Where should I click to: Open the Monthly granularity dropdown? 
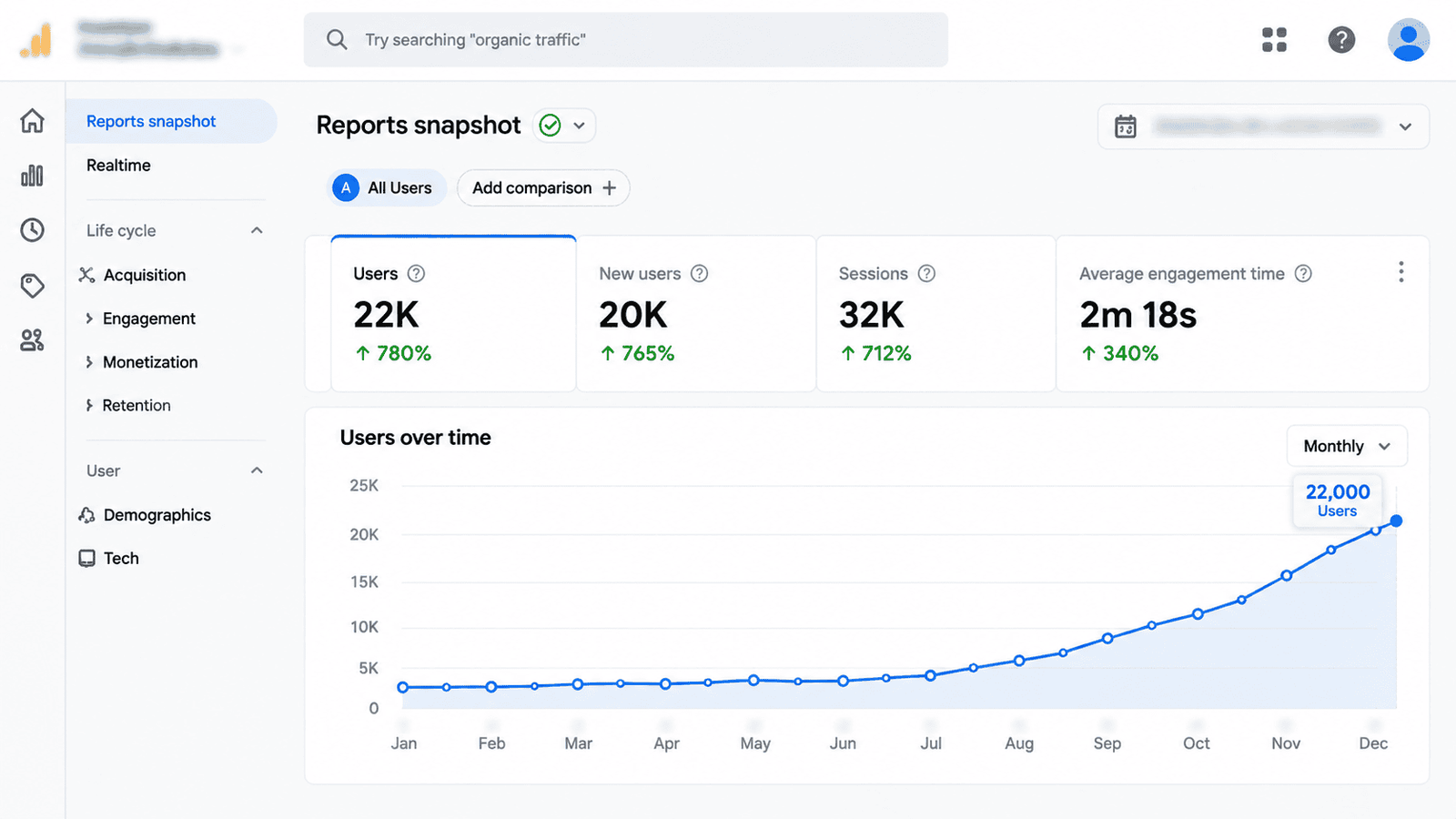pos(1347,446)
